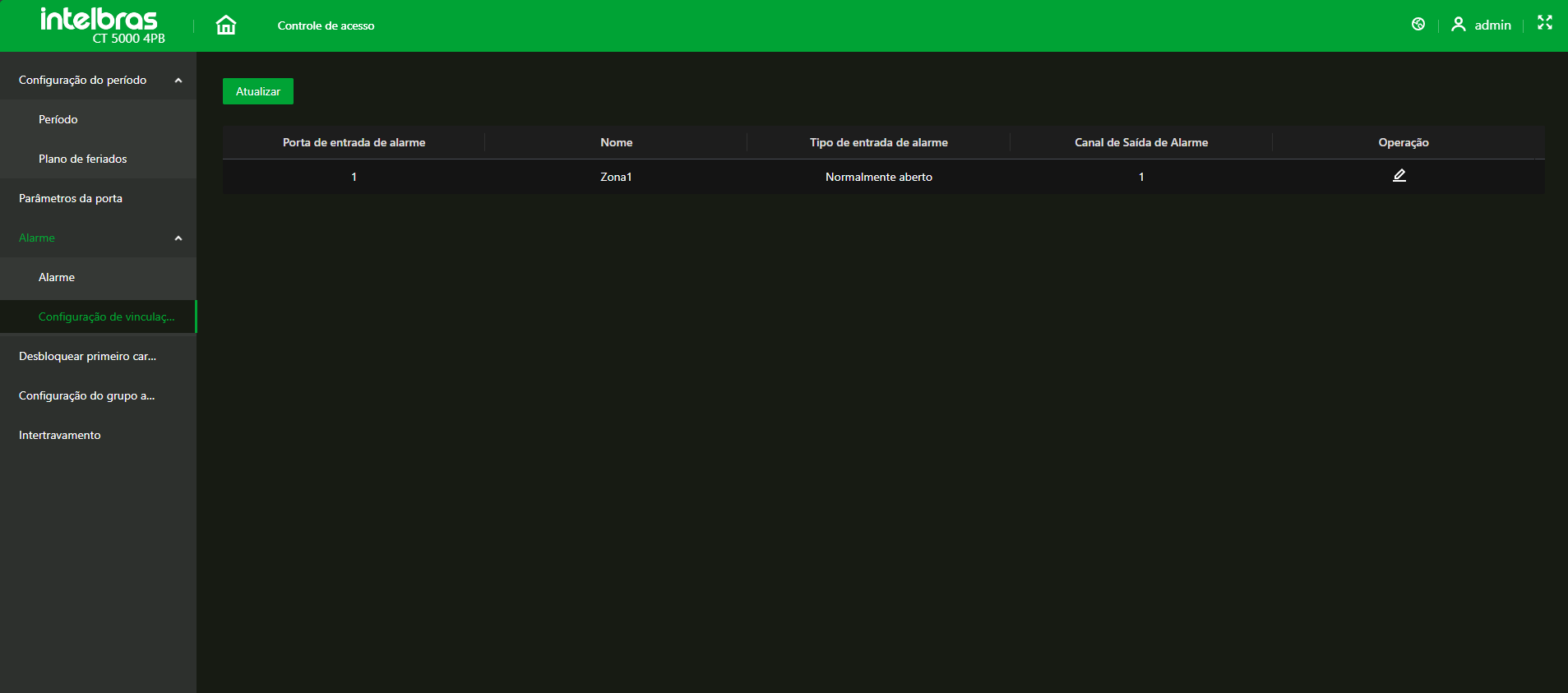Image resolution: width=1568 pixels, height=693 pixels.
Task: Click the admin user icon
Action: tap(1458, 25)
